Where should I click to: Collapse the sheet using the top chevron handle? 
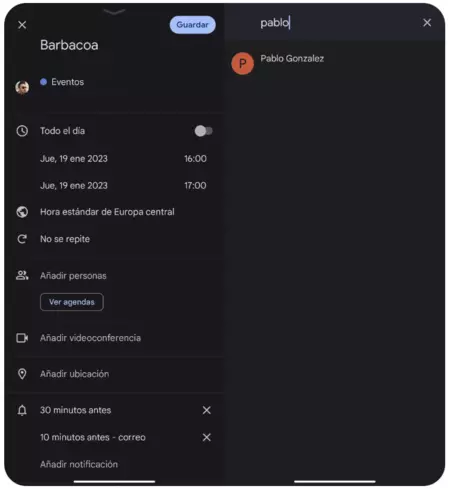click(114, 12)
